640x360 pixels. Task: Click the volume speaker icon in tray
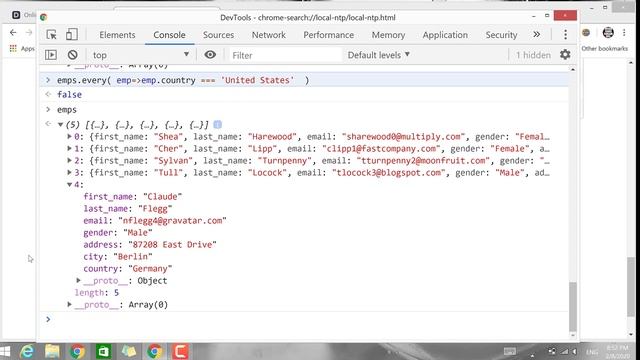(574, 351)
